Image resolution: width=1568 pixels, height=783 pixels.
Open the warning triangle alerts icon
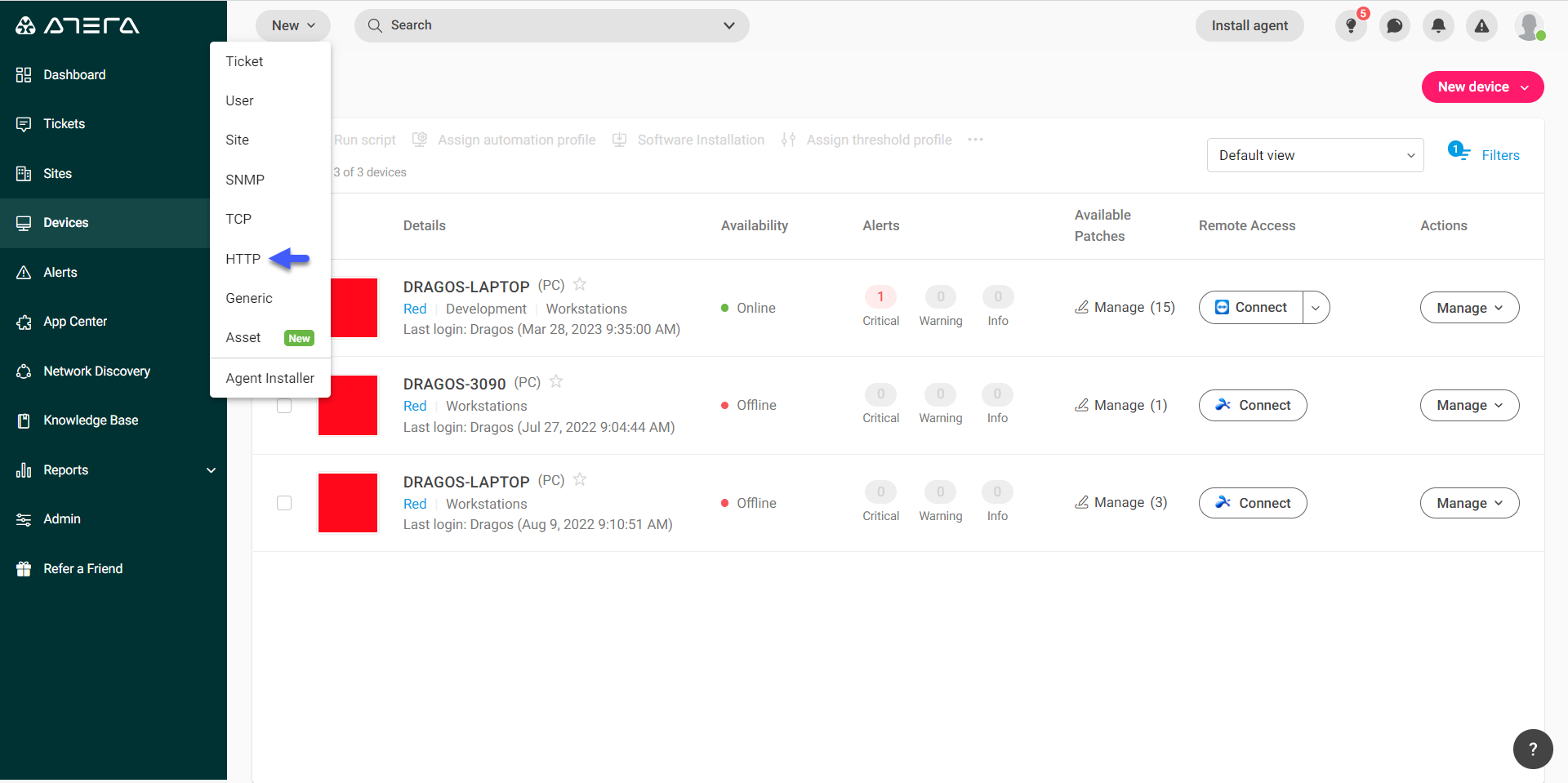tap(1481, 25)
